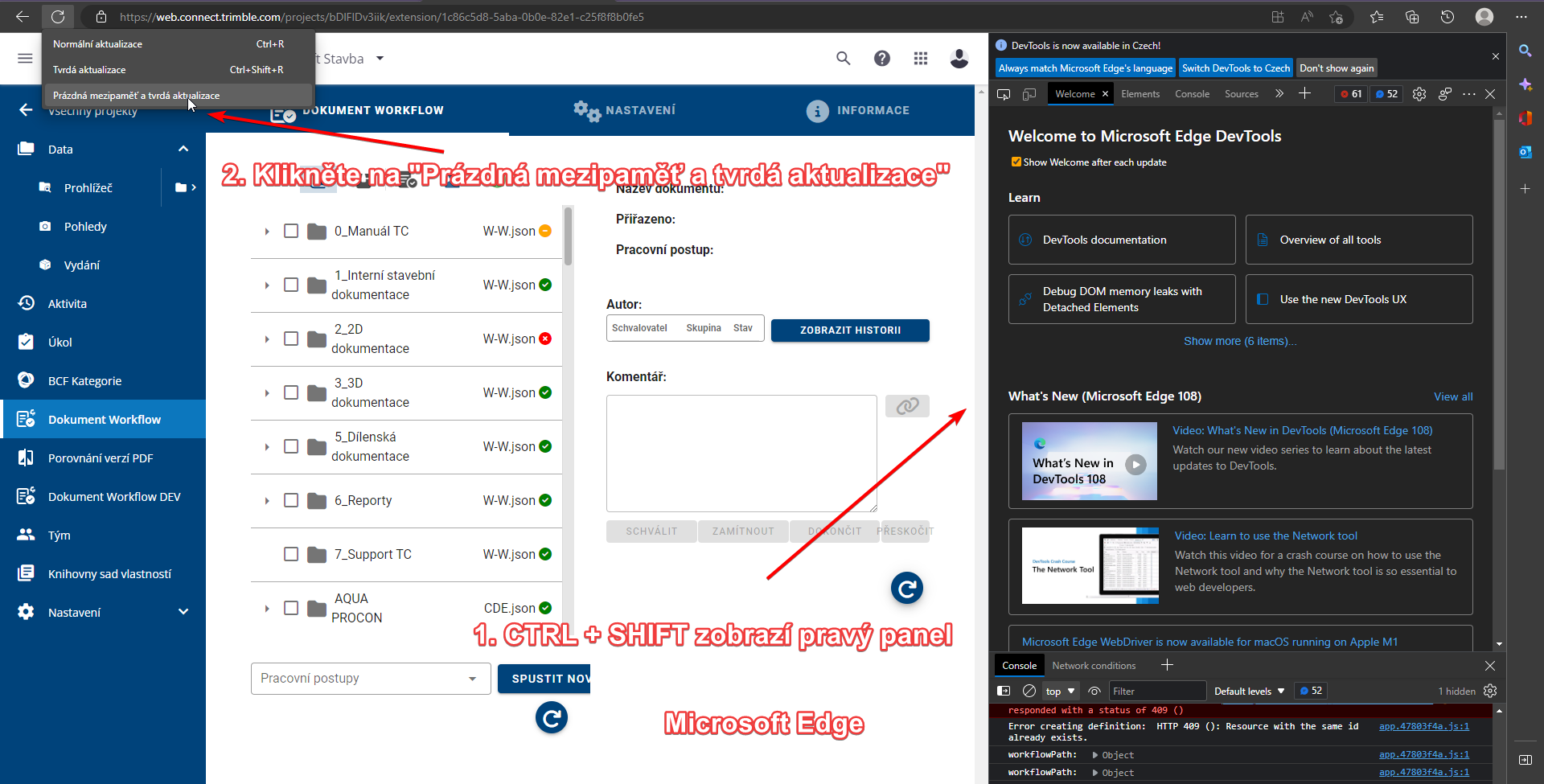Open the Pracovní postupy dropdown
Image resolution: width=1544 pixels, height=784 pixels.
[x=371, y=679]
